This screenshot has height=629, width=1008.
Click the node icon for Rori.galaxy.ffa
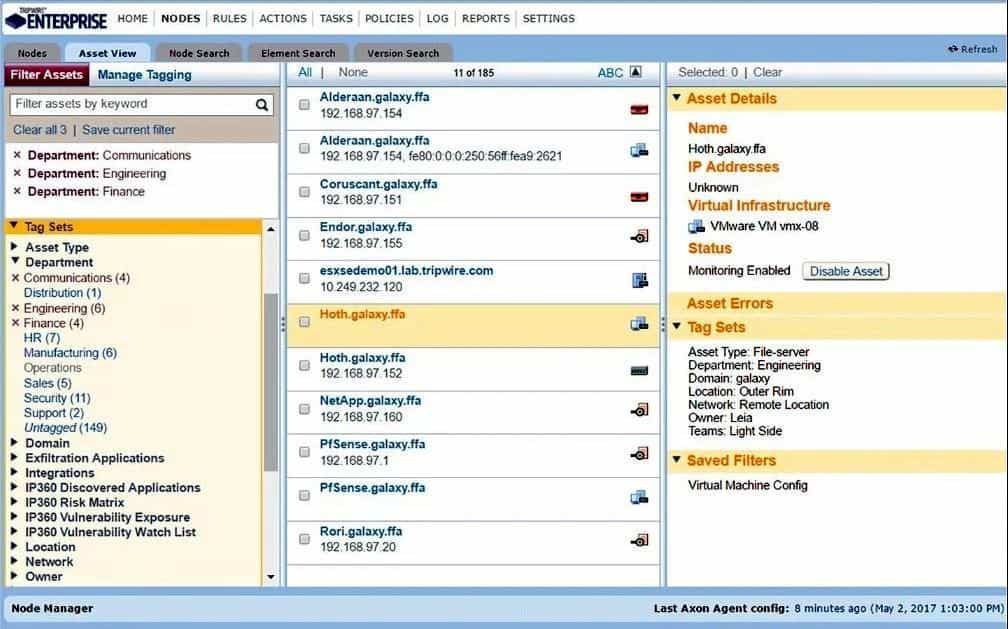[x=639, y=540]
